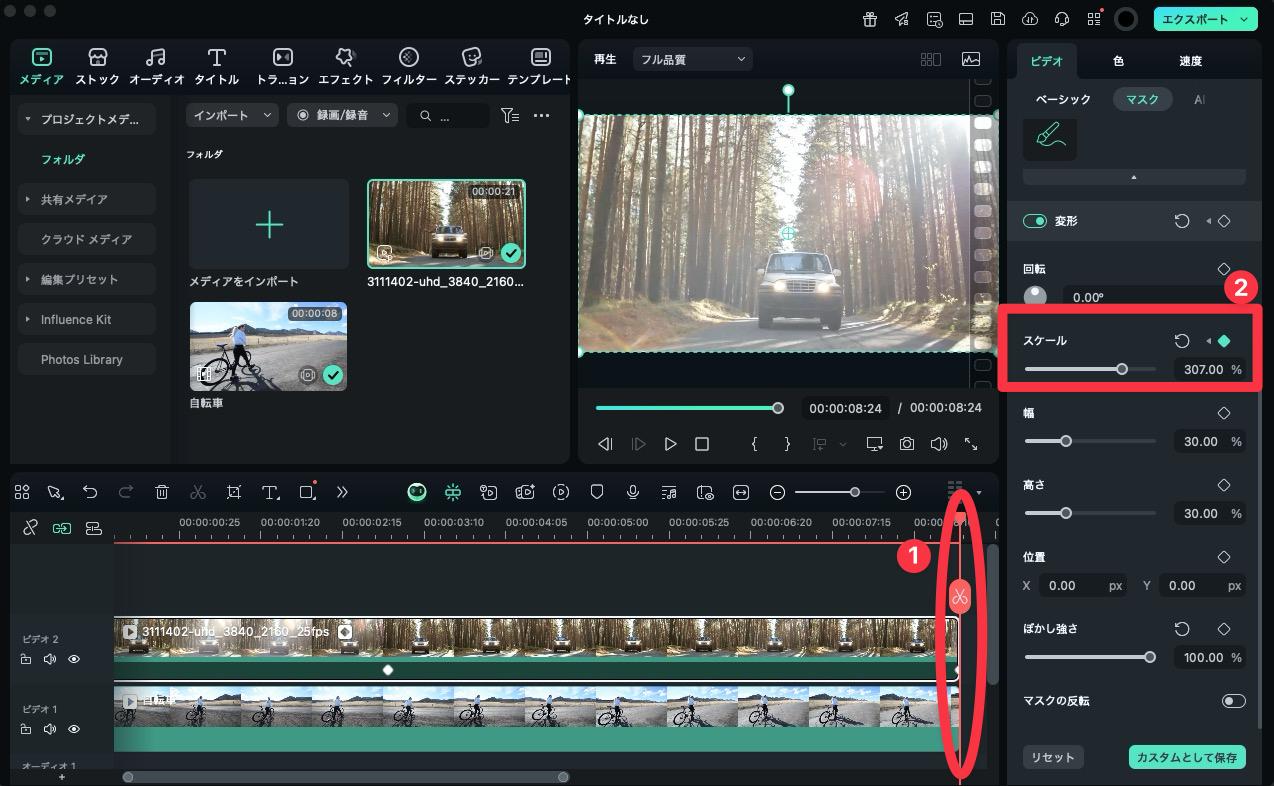Image resolution: width=1274 pixels, height=786 pixels.
Task: Open the Effects tab
Action: [344, 66]
